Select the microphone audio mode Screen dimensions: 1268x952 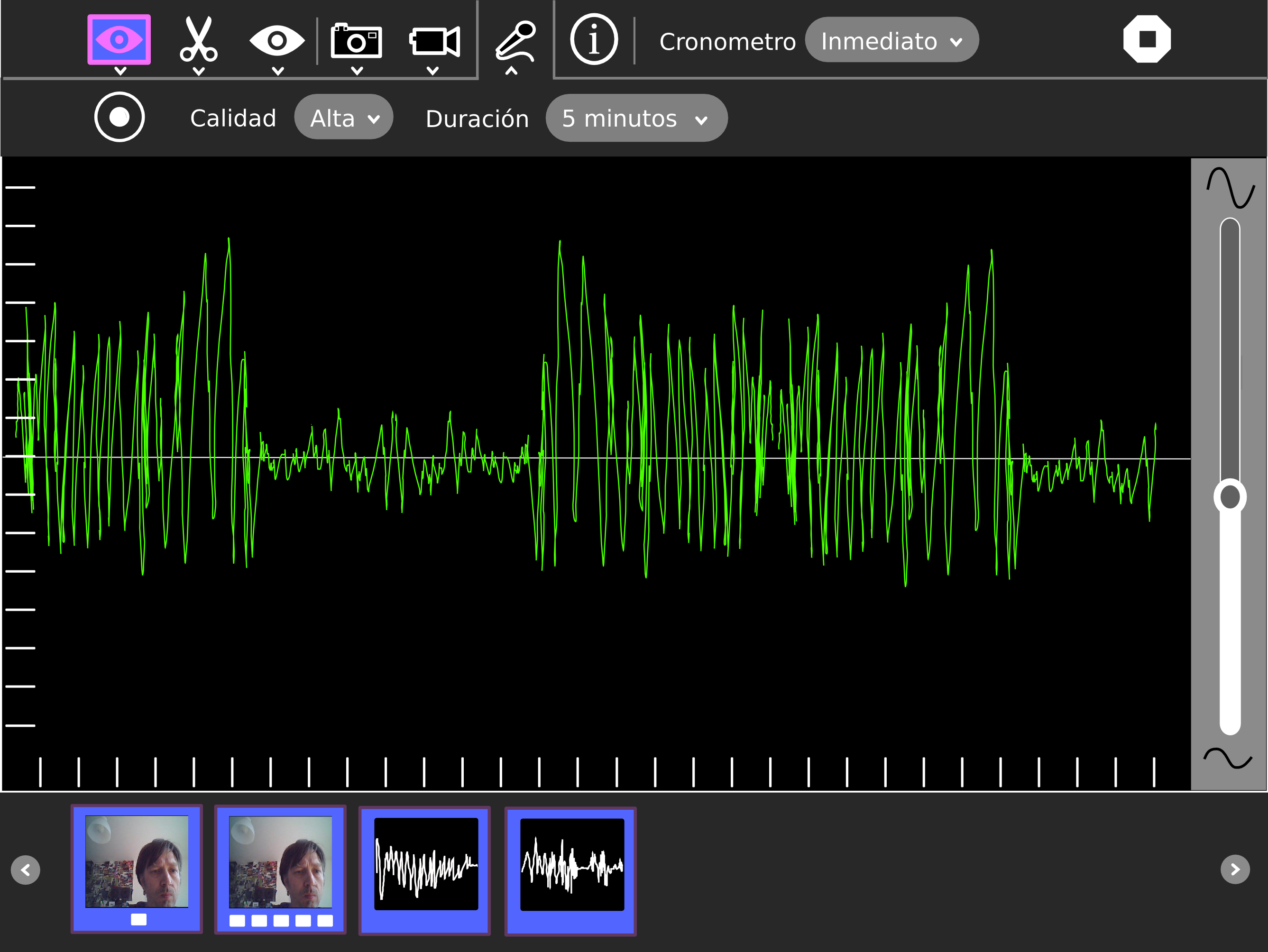515,40
